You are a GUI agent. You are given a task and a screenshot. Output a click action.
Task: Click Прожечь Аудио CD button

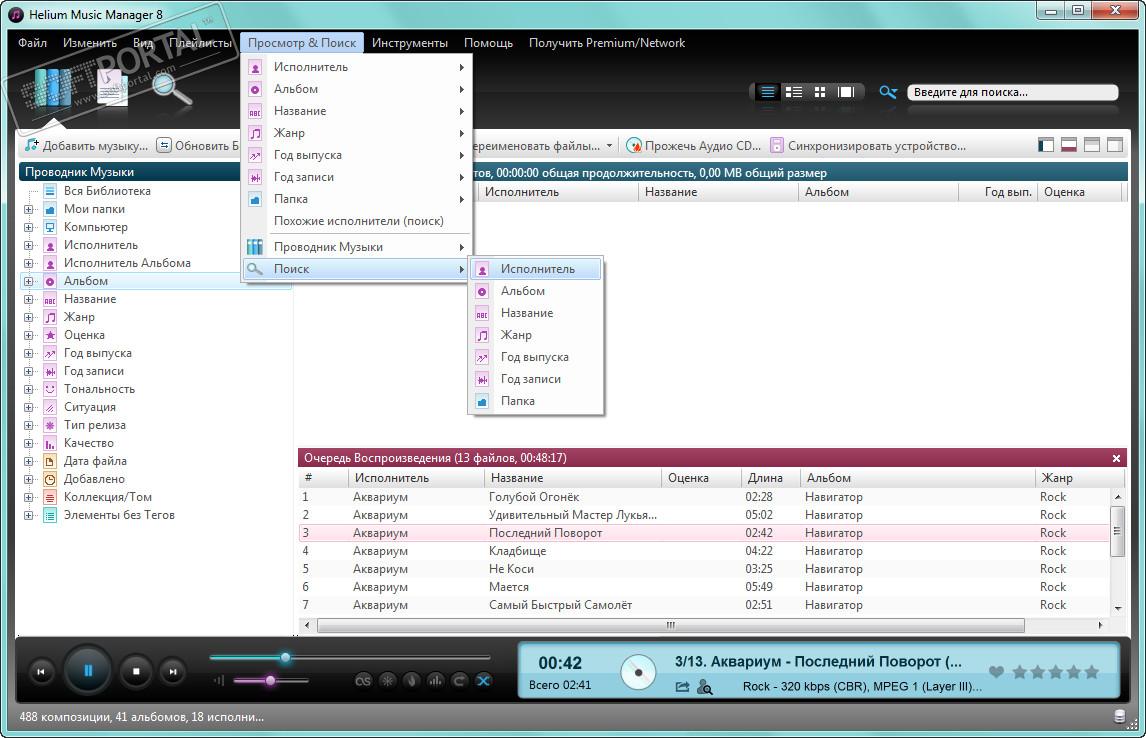[694, 145]
